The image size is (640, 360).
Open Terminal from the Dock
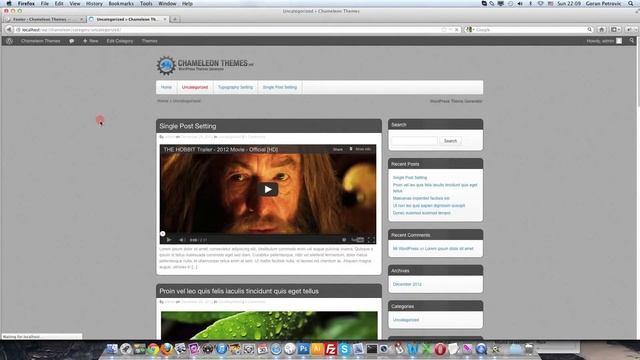[372, 349]
